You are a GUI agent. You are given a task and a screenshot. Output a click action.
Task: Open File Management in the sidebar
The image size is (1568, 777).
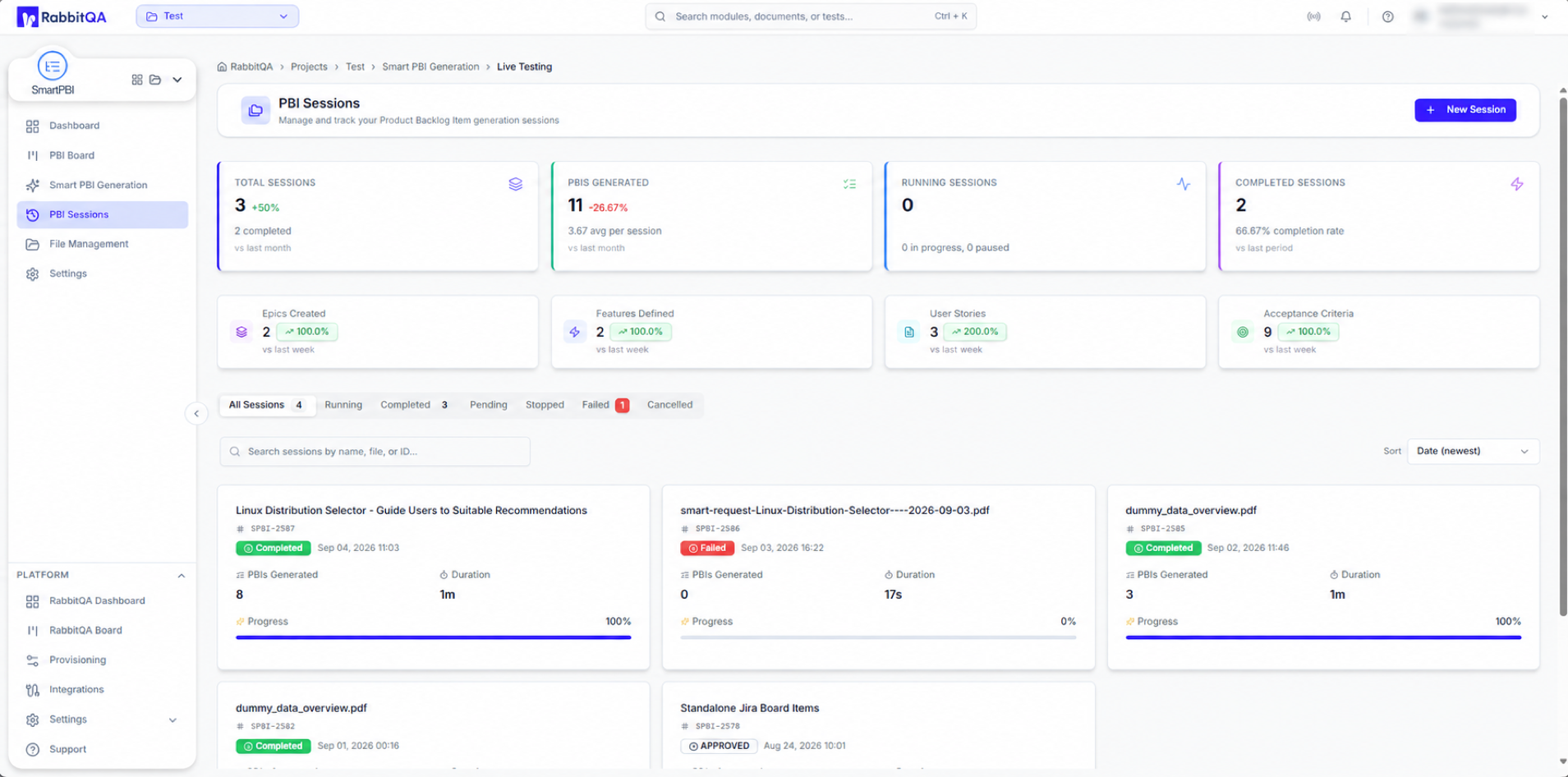103,244
